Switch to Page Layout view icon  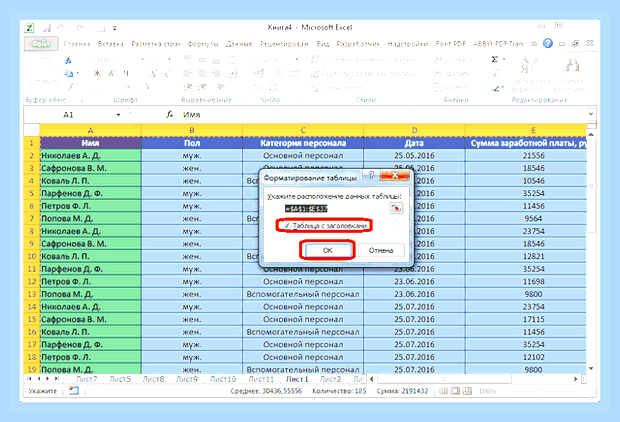(456, 391)
